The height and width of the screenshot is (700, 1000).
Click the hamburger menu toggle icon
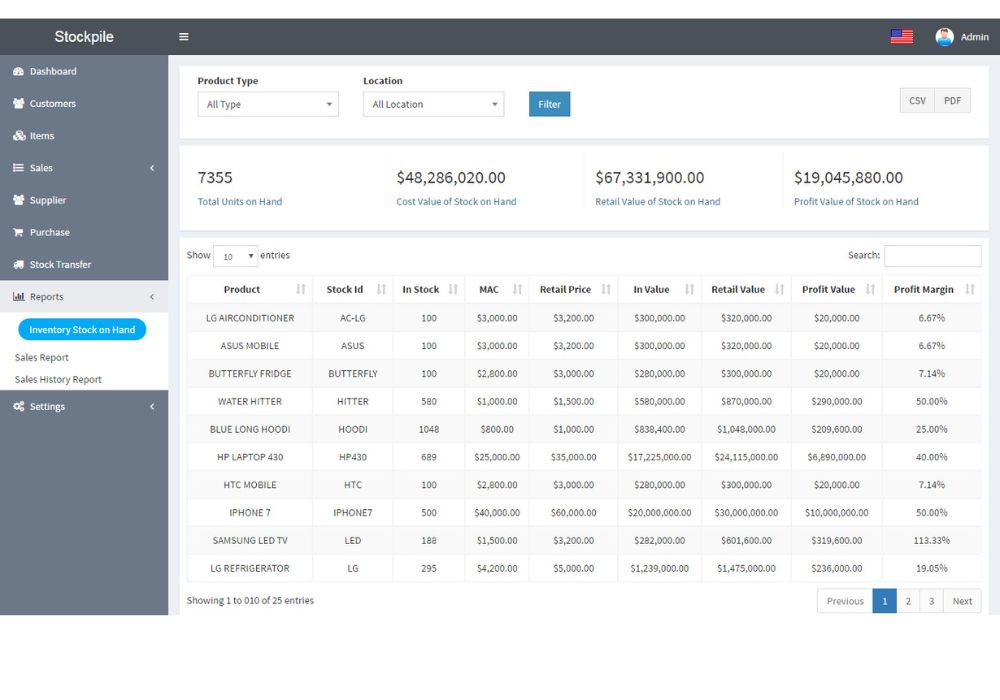click(184, 37)
